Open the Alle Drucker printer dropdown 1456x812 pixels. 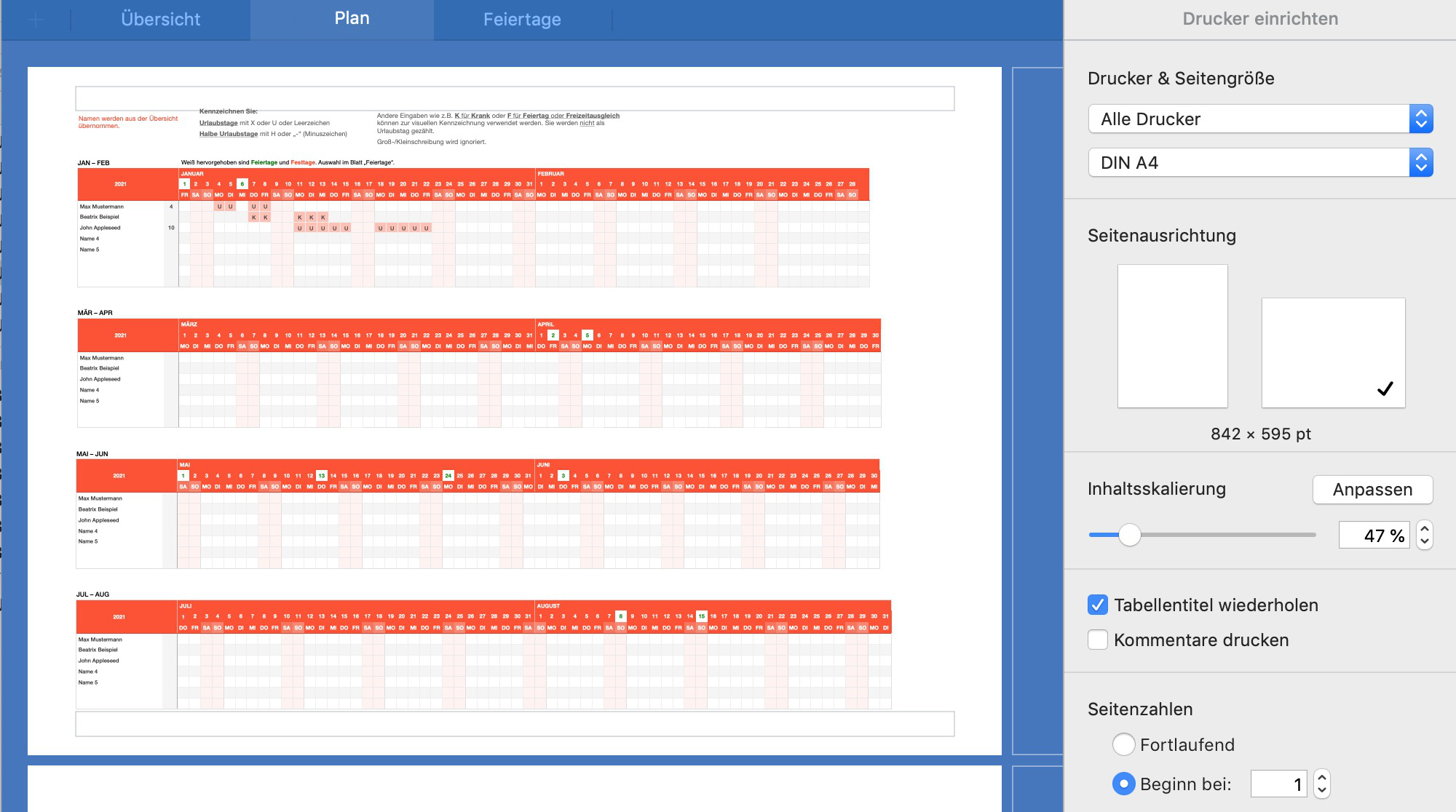[1260, 119]
